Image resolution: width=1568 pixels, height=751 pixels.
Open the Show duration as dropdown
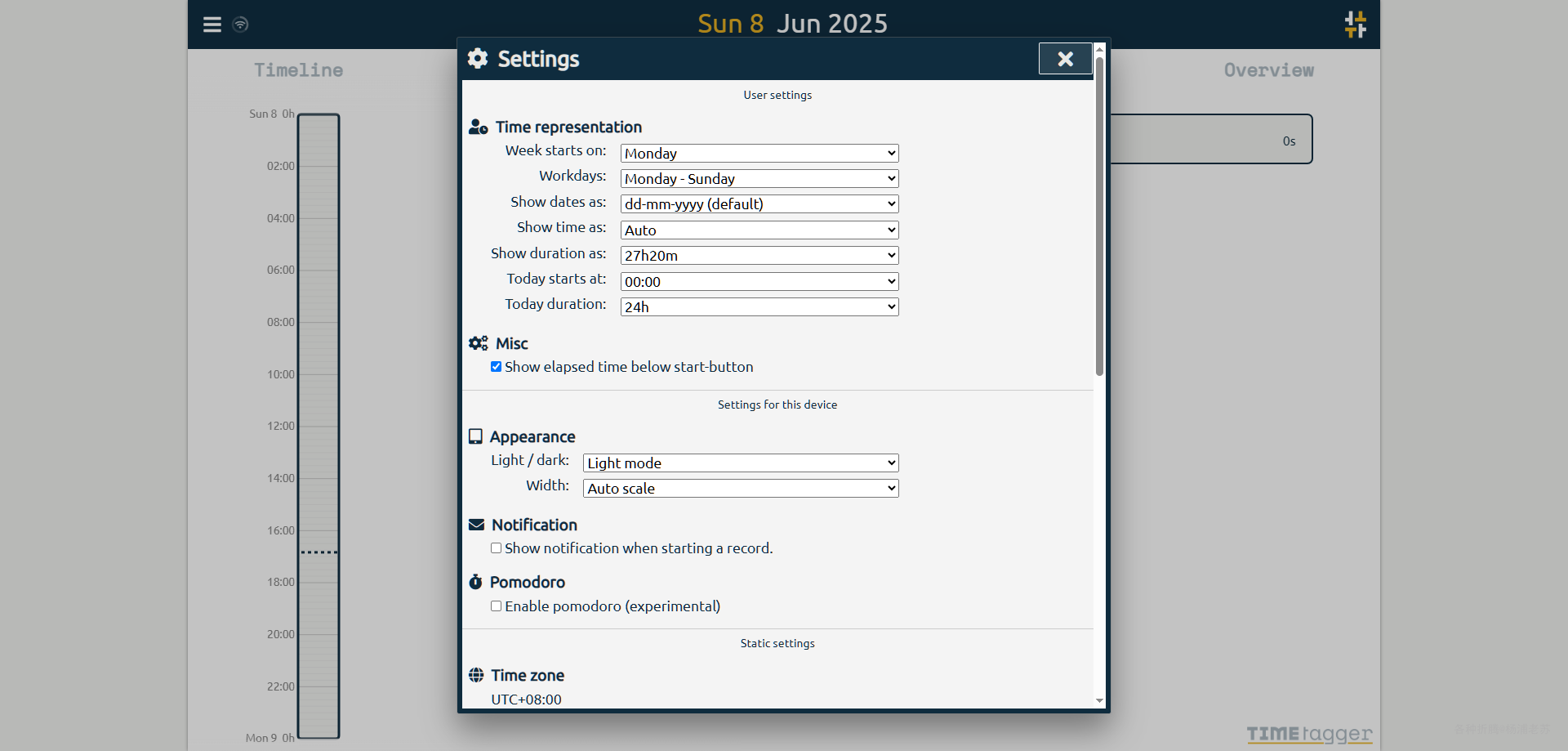tap(759, 256)
